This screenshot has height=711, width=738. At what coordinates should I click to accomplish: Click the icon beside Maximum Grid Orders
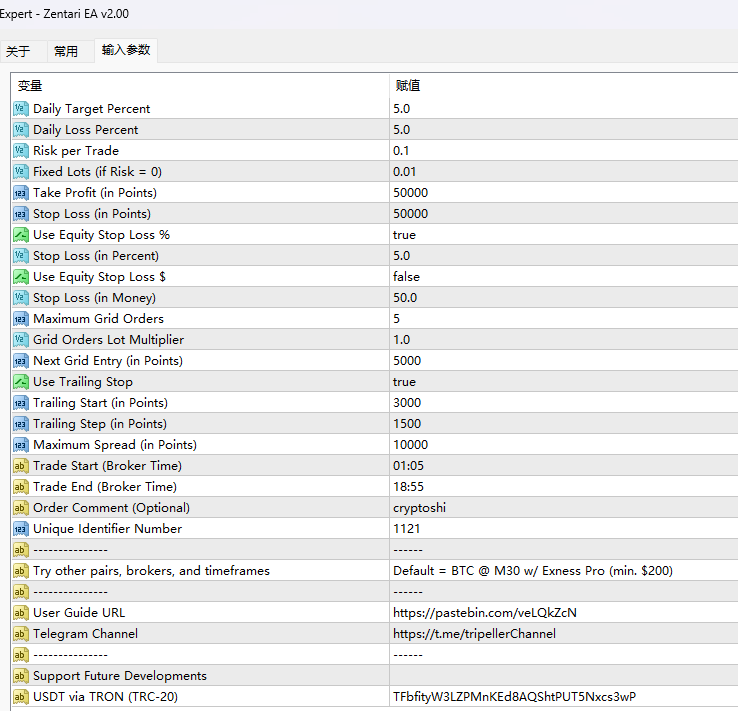click(x=21, y=318)
